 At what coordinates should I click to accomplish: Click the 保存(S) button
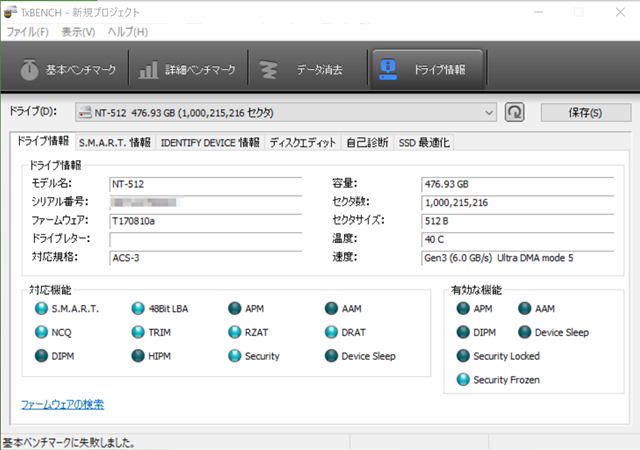585,112
